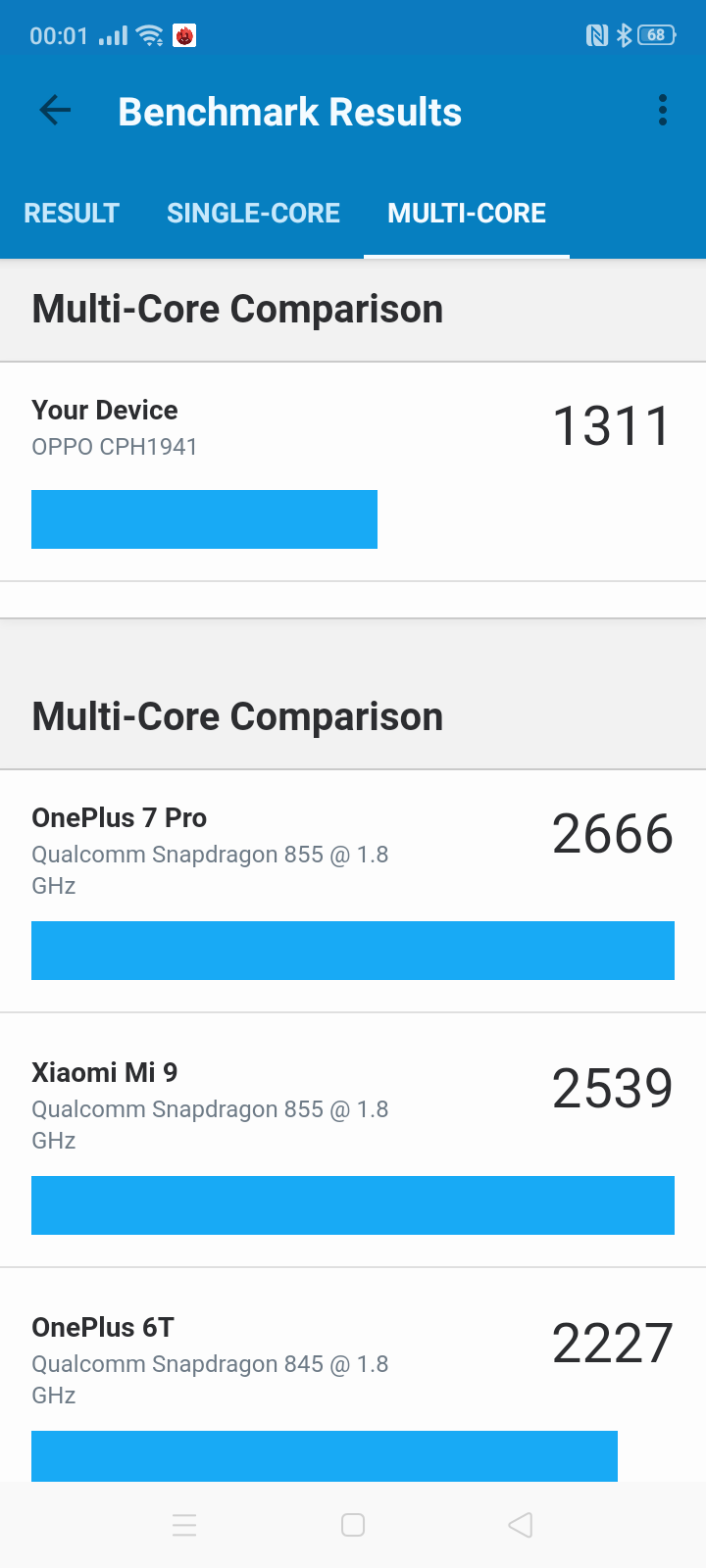
Task: Tap the Wi-Fi status icon
Action: coord(150,36)
